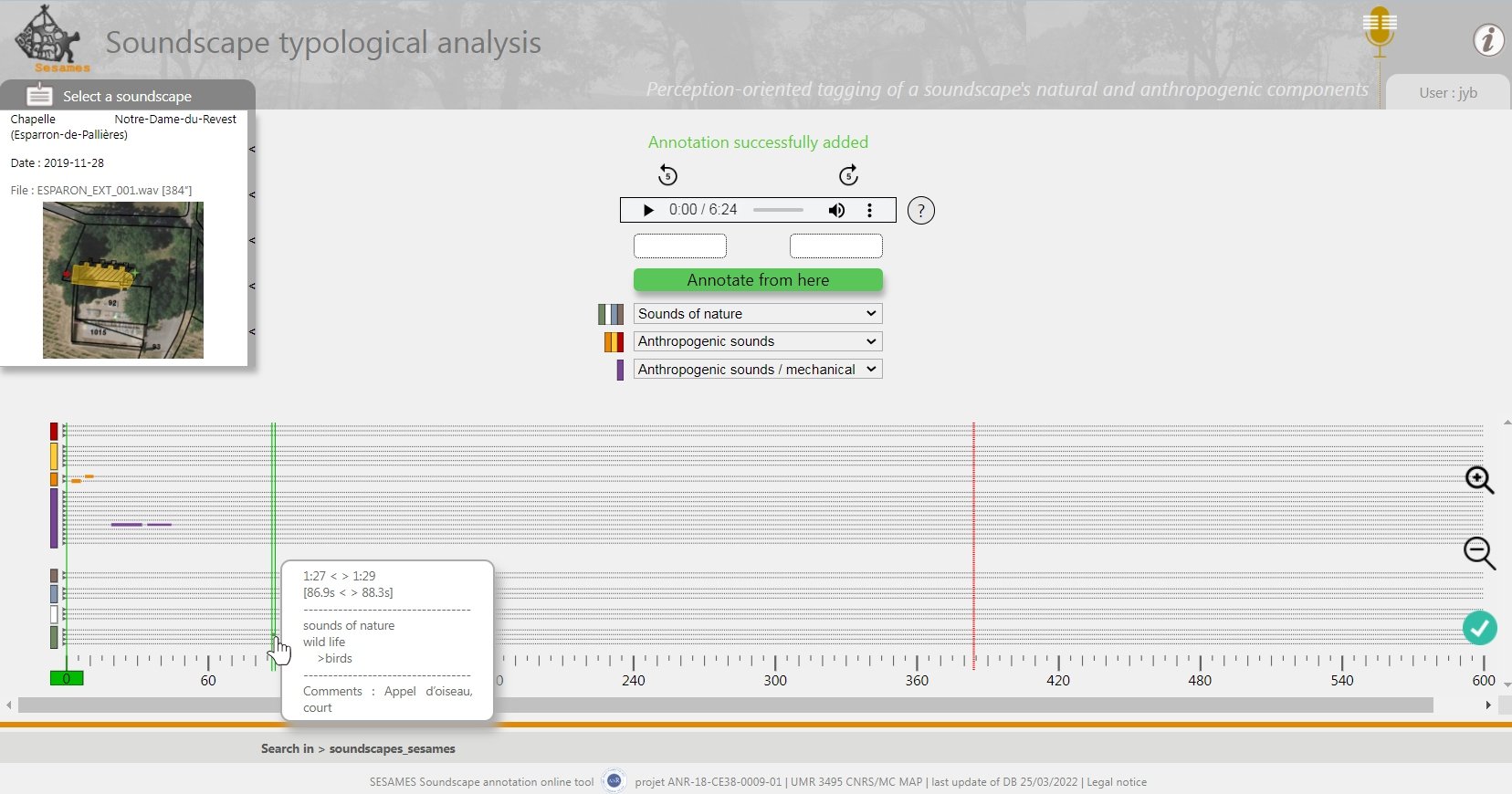Screen dimensions: 1512x794
Task: Click the yellow track category swatch
Action: pos(54,455)
